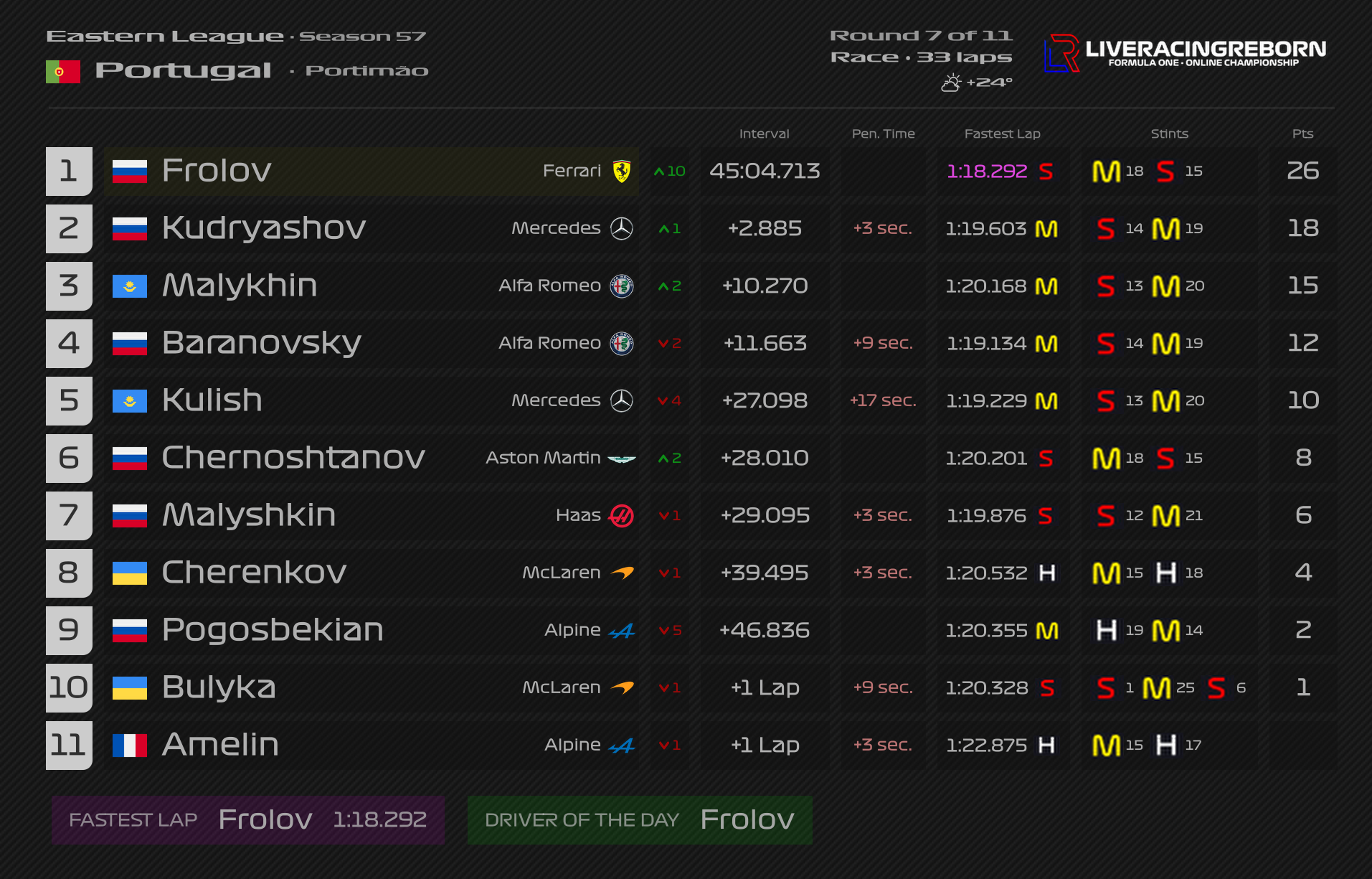Click the Alpine logo in Pogosbekian's row
This screenshot has height=879, width=1372.
coord(621,631)
